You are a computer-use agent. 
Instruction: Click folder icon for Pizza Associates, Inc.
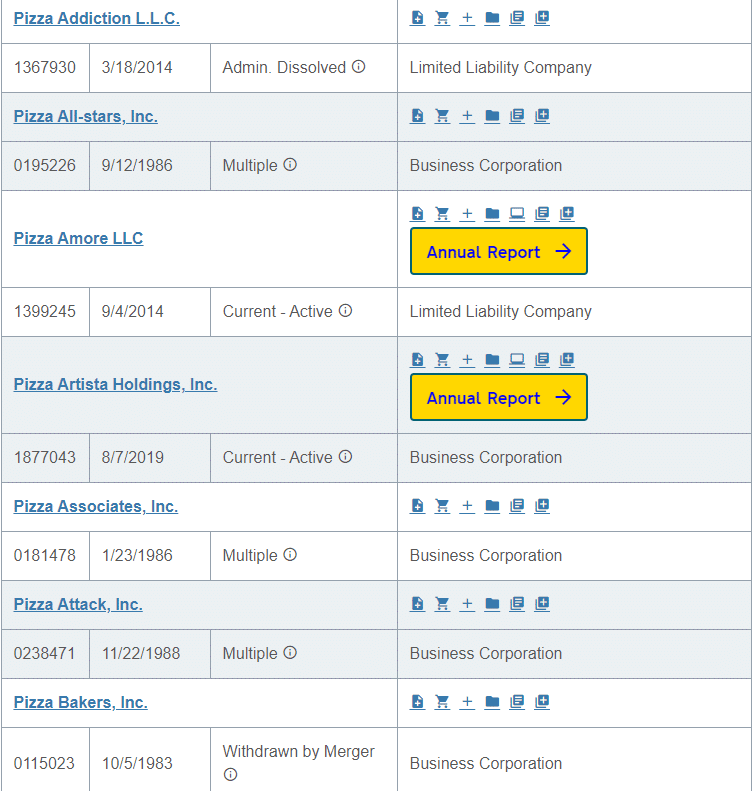click(x=492, y=506)
